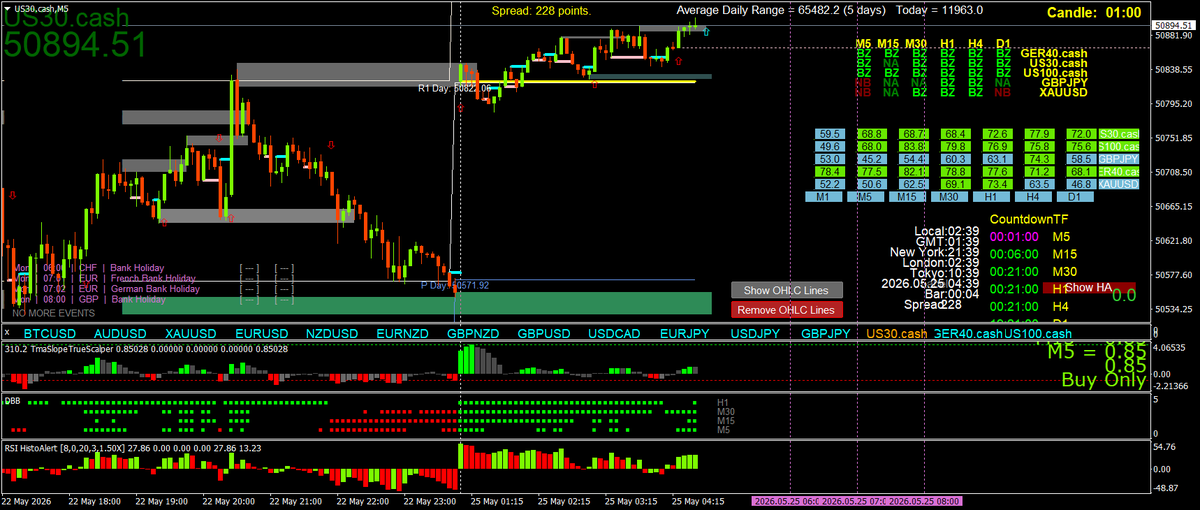Screen dimensions: 1200x510
Task: Click the P Day 50571.92 pivot label
Action: (455, 285)
